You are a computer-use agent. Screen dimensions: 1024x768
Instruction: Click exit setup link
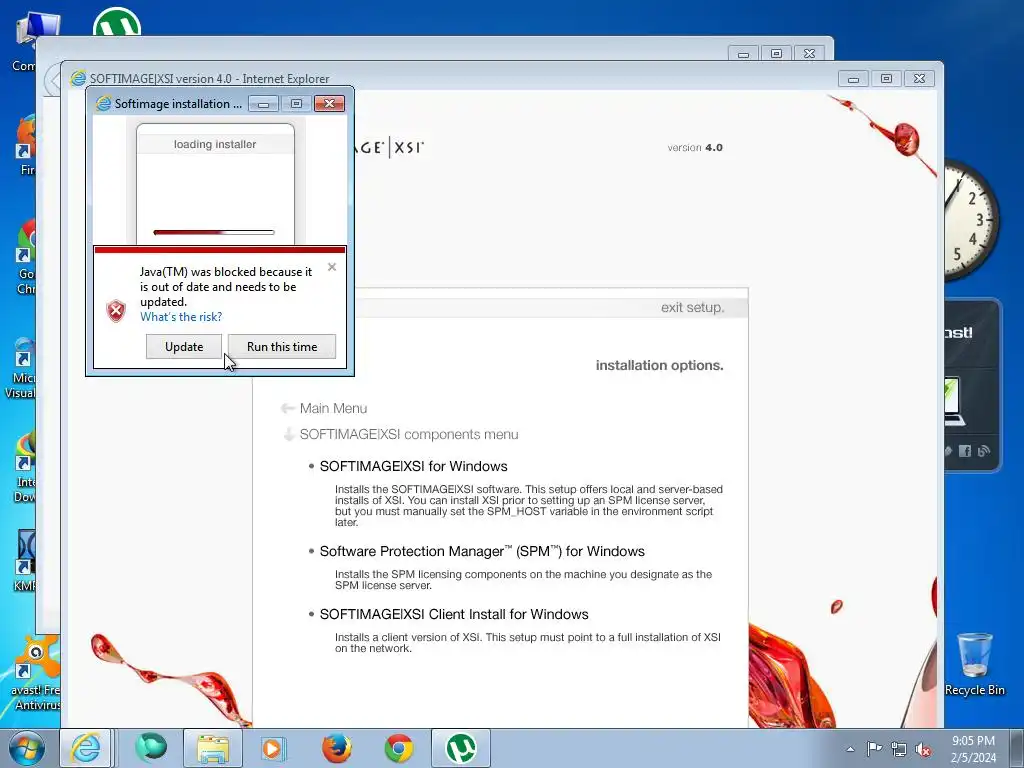click(692, 308)
